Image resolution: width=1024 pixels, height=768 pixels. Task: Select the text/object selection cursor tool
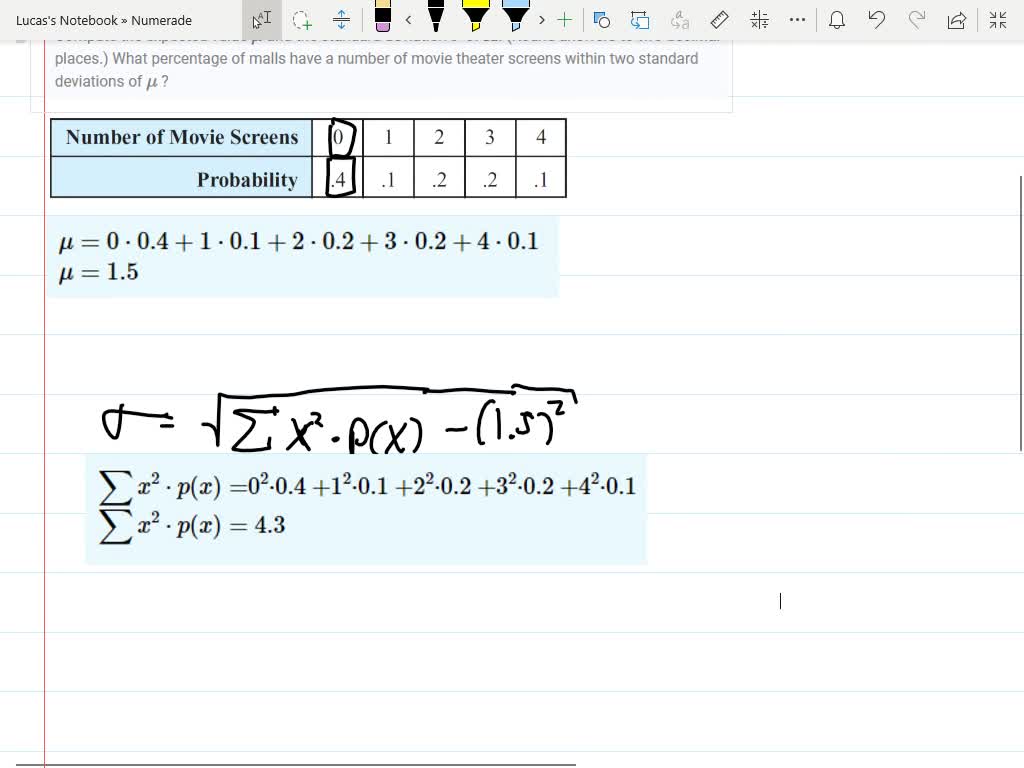click(x=261, y=20)
